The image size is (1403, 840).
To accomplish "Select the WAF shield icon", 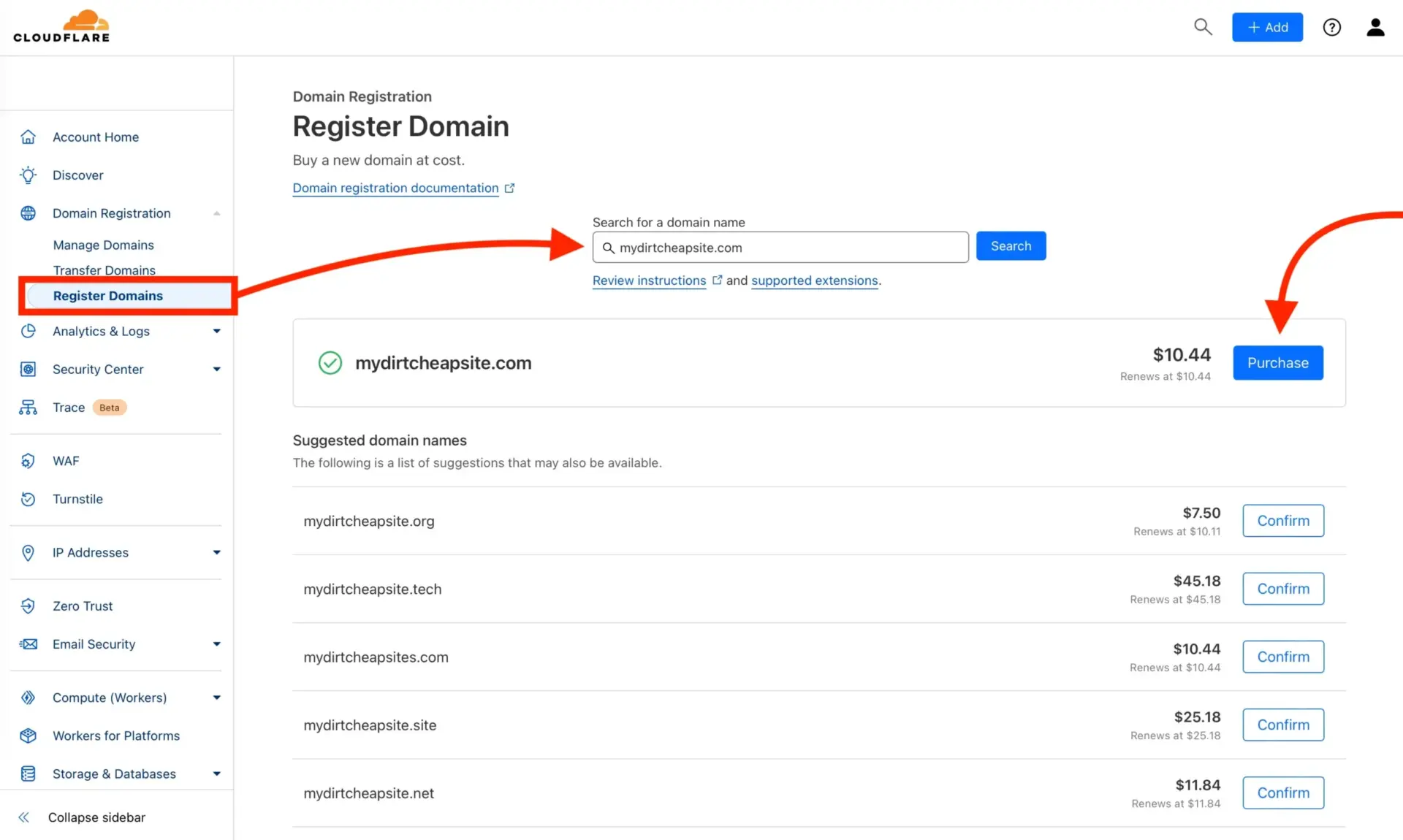I will point(28,460).
